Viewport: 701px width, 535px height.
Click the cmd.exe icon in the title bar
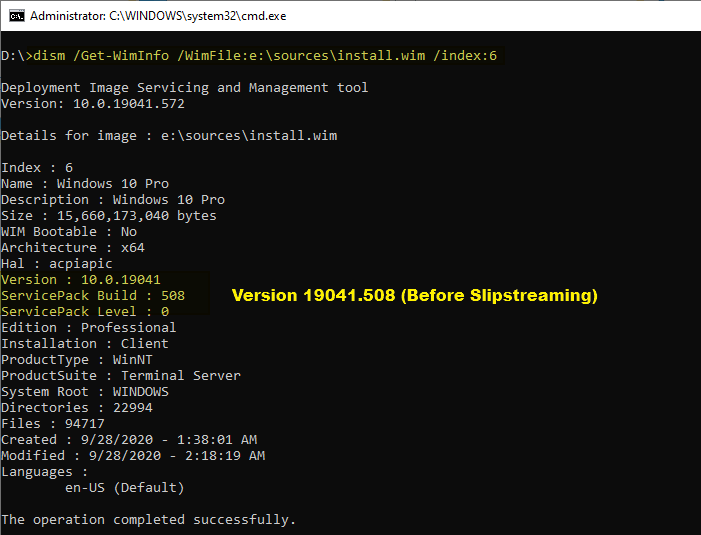(x=17, y=16)
